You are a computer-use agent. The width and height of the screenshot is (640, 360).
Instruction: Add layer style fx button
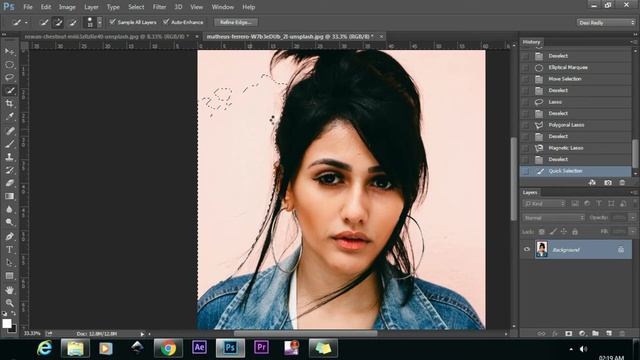click(x=555, y=333)
